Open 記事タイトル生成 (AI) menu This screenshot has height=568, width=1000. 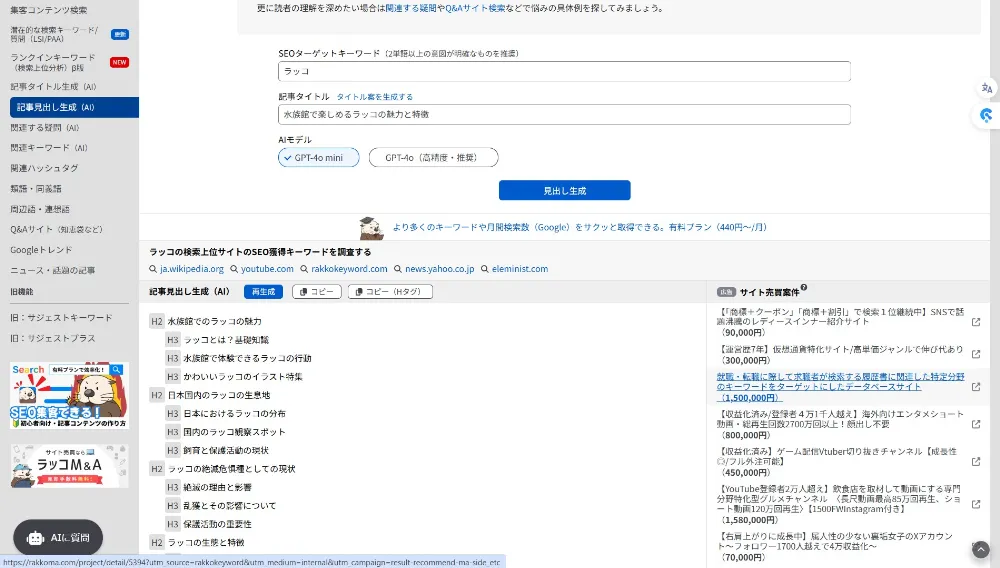tap(53, 87)
